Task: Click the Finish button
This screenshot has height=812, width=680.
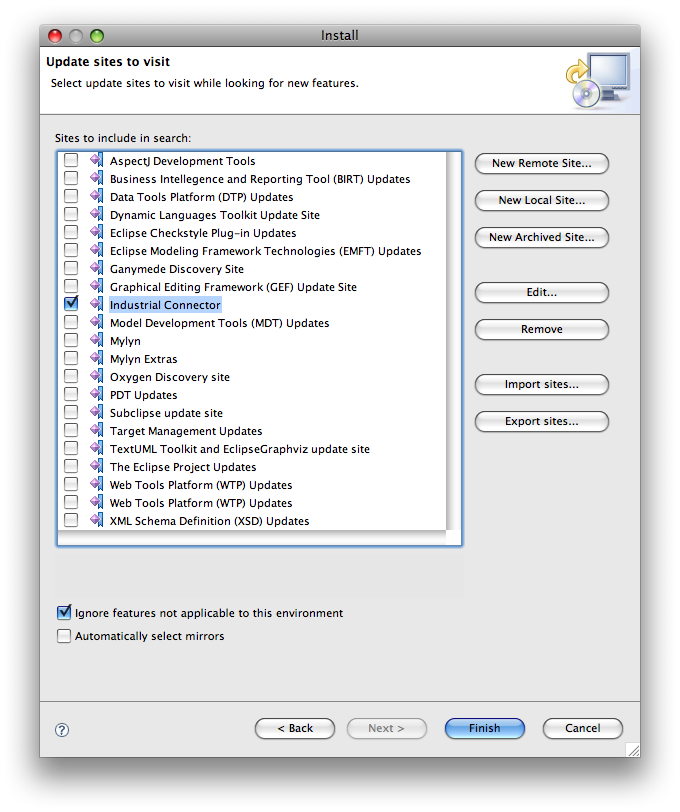Action: click(x=485, y=728)
